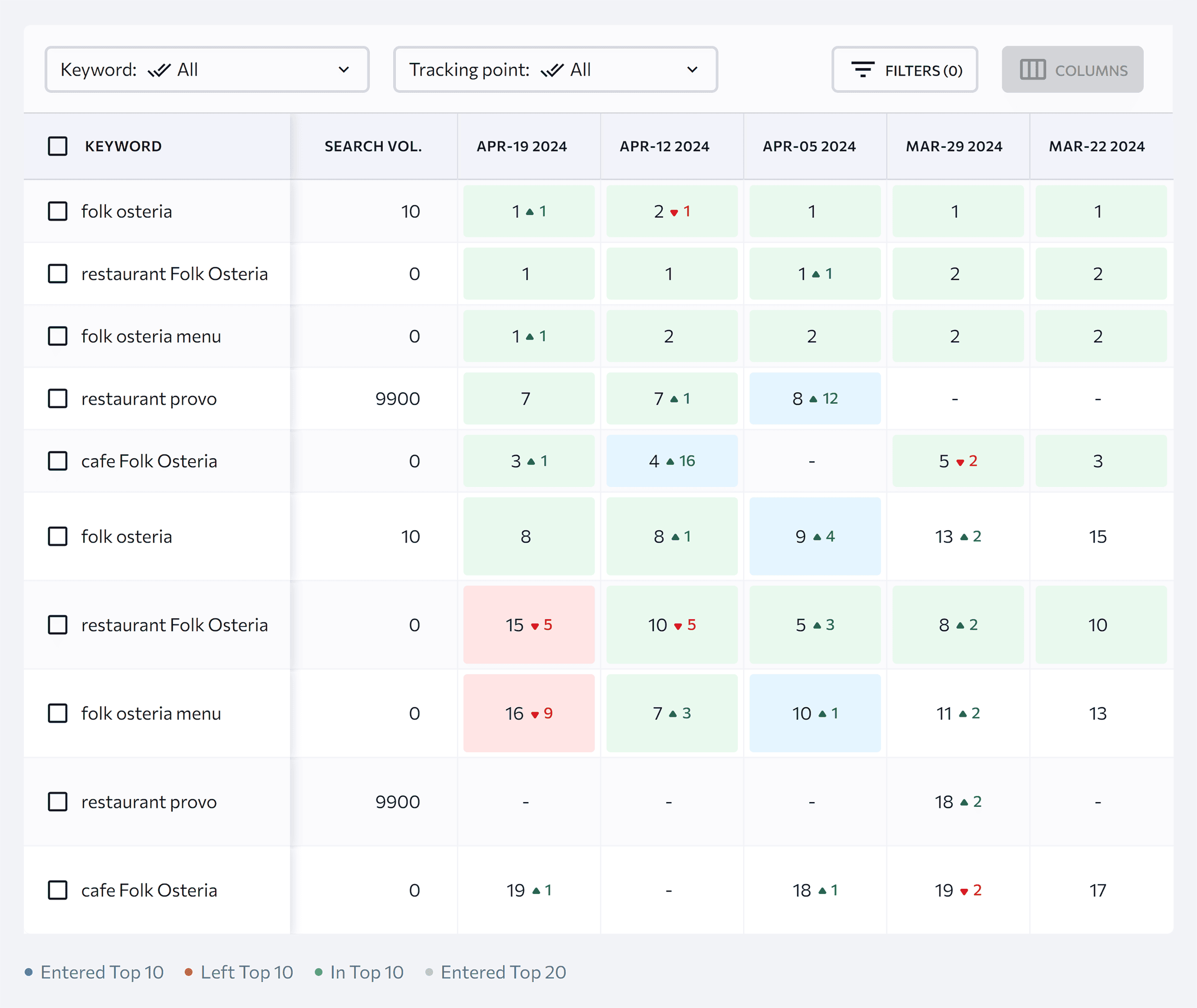Open the Filters panel icon
The width and height of the screenshot is (1197, 1008).
pyautogui.click(x=863, y=70)
